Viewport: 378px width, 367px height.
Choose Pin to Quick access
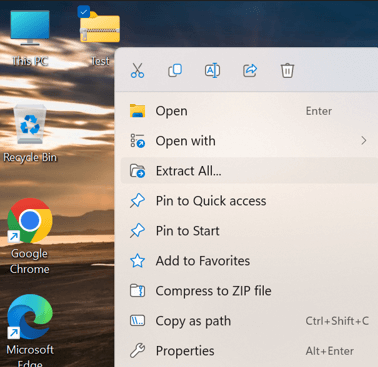[x=249, y=201]
